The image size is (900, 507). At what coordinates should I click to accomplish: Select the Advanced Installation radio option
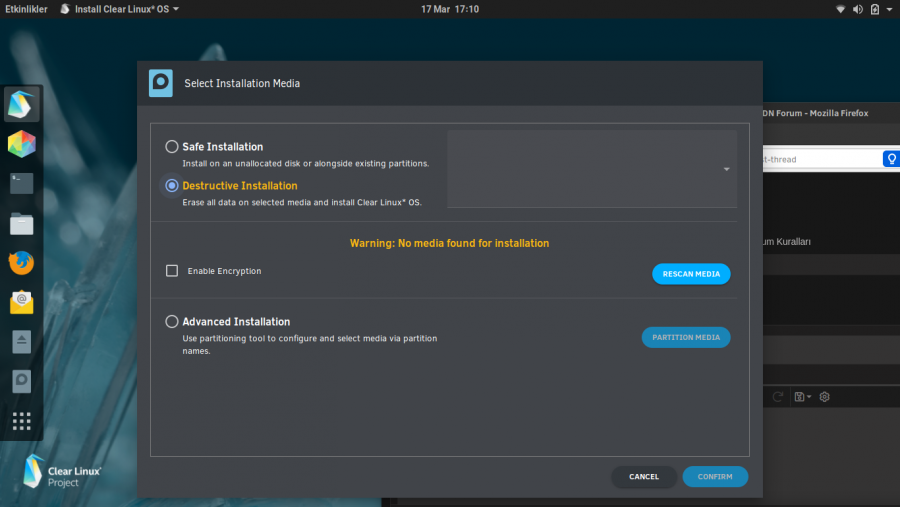(172, 322)
